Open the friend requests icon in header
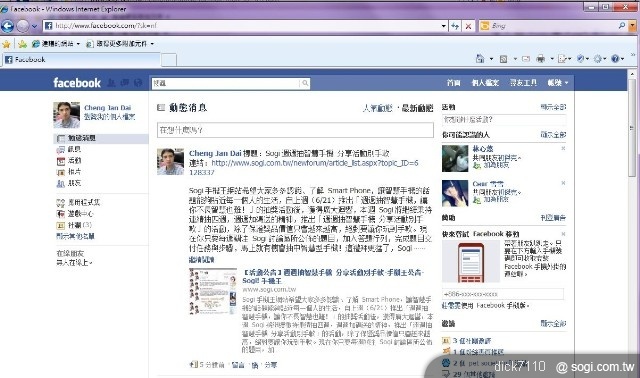The width and height of the screenshot is (640, 378). [x=111, y=83]
